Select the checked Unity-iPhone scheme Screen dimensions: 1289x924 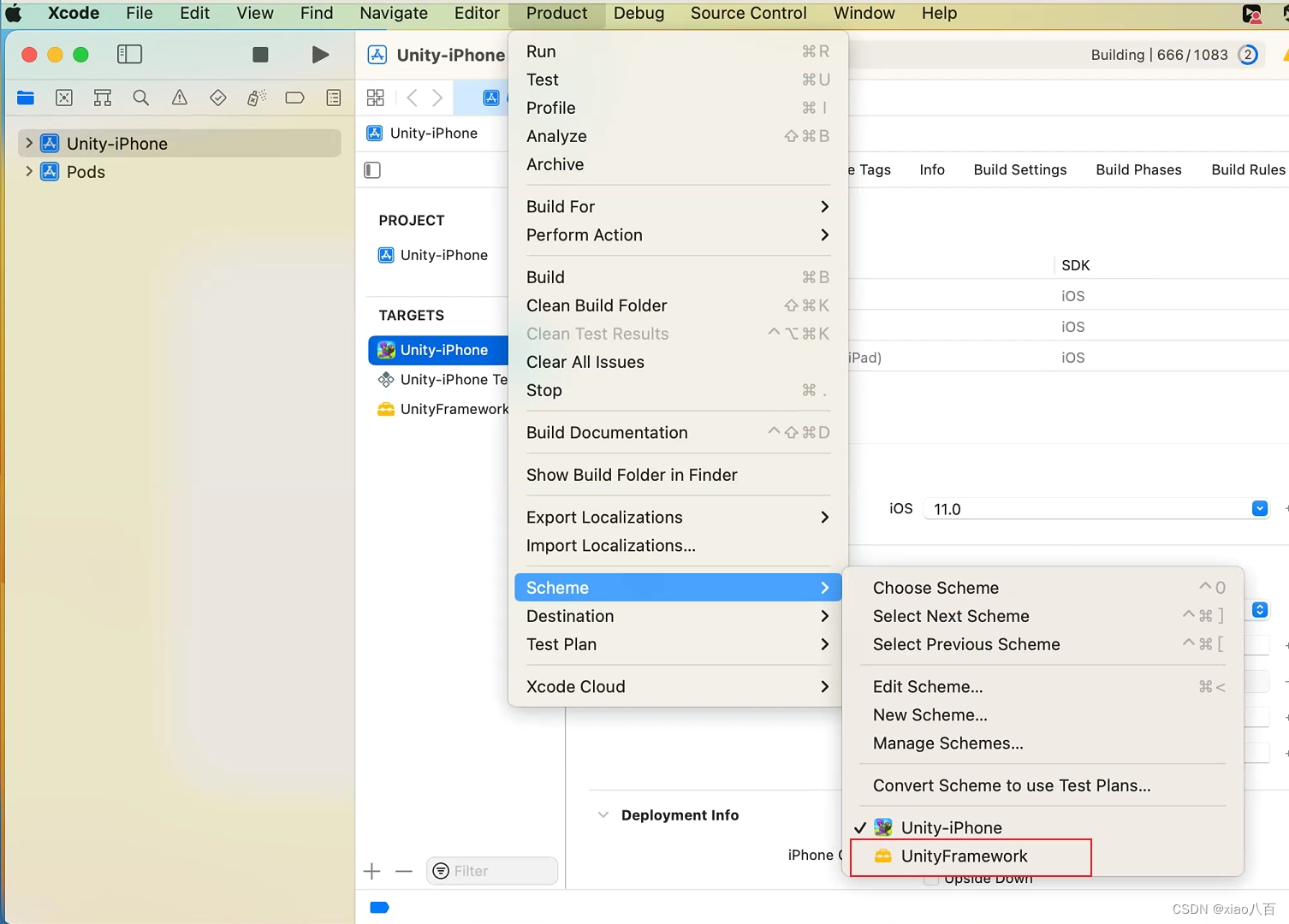pos(1043,828)
